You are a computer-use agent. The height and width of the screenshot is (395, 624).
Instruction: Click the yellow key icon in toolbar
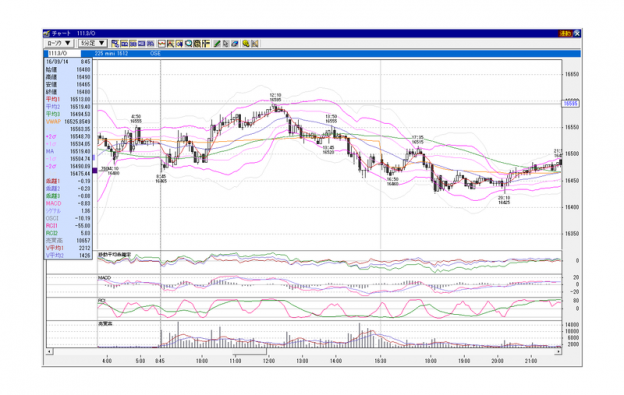(246, 43)
